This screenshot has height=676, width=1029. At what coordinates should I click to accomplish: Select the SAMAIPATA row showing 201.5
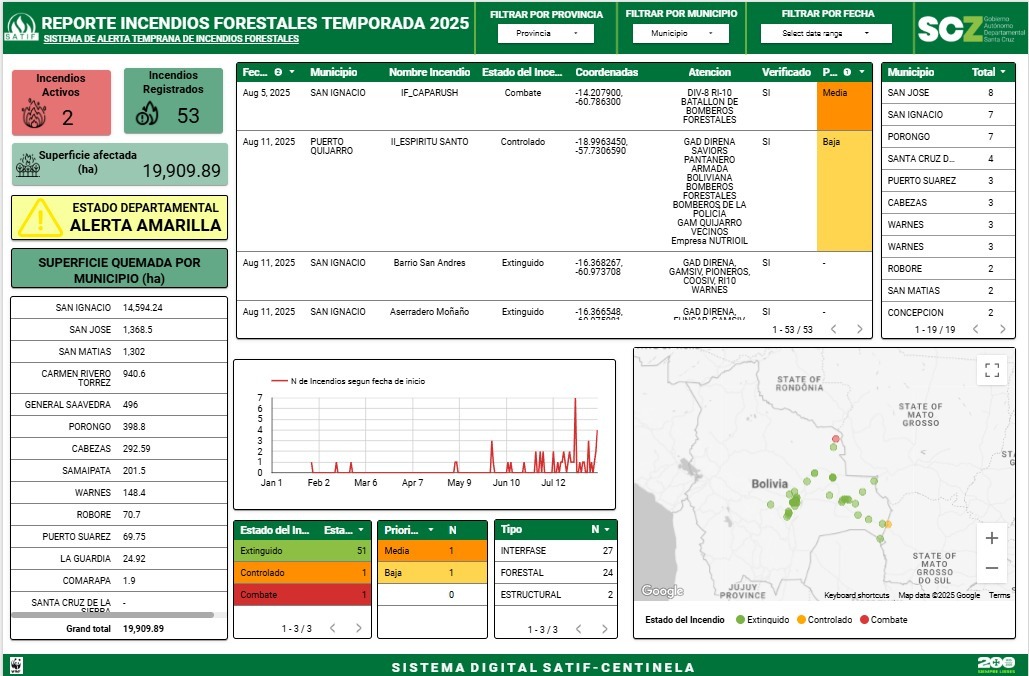click(x=119, y=471)
